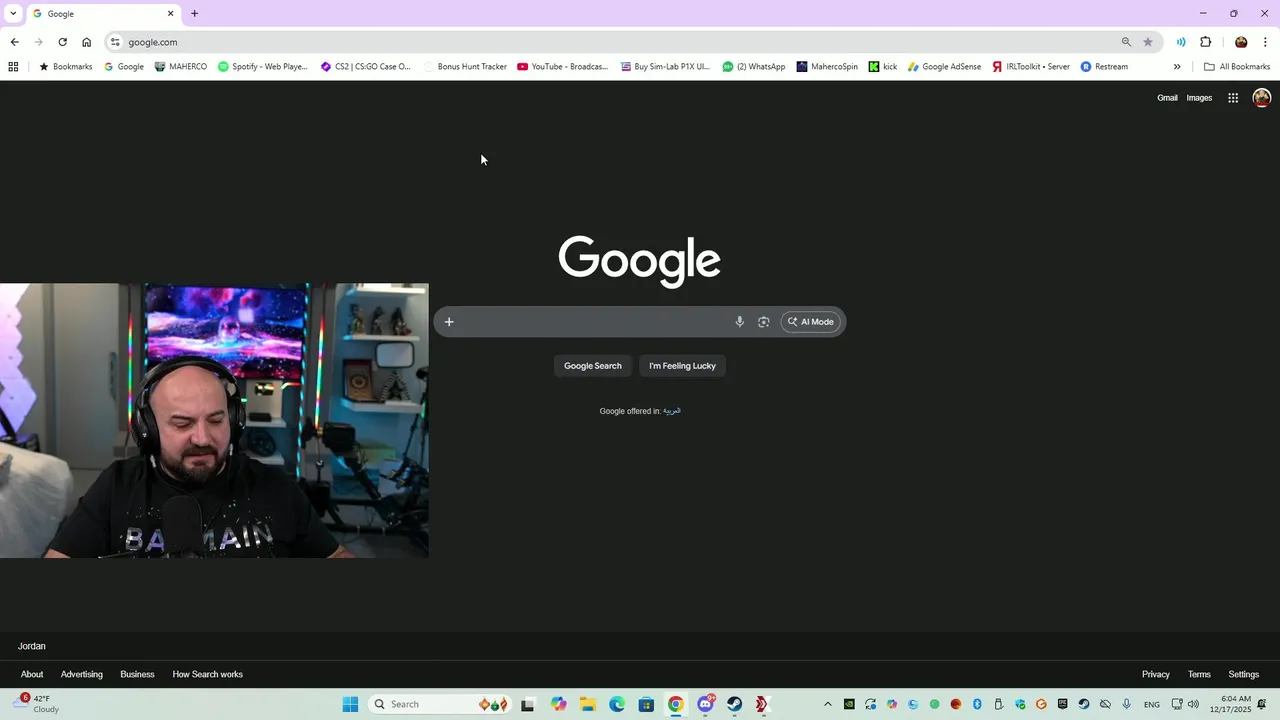
Task: Bookmark this tab with star icon
Action: [x=1148, y=42]
